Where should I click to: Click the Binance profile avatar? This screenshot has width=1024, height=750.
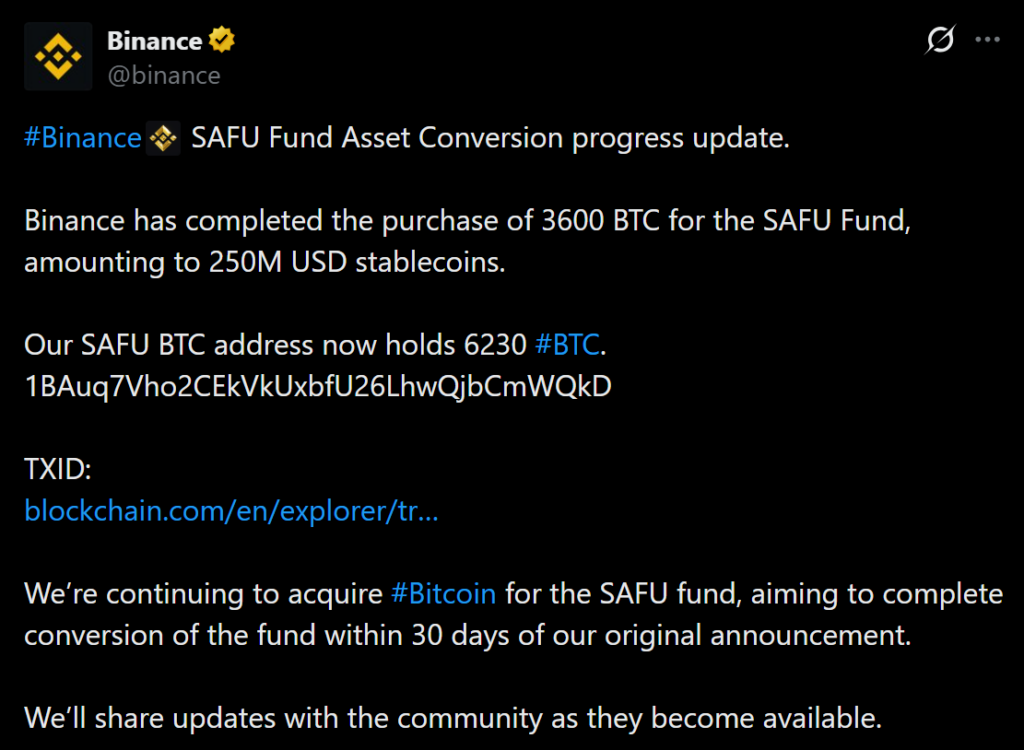pyautogui.click(x=58, y=56)
